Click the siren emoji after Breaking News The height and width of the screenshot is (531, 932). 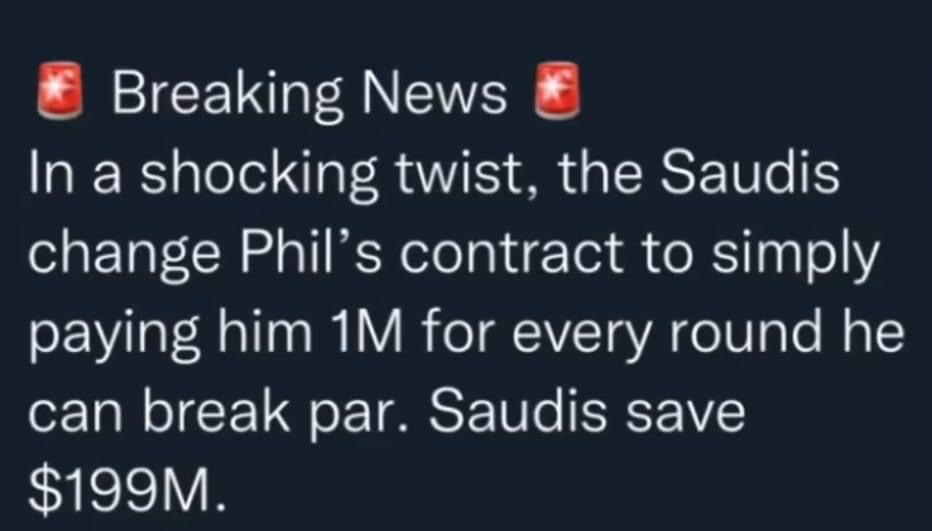tap(557, 90)
